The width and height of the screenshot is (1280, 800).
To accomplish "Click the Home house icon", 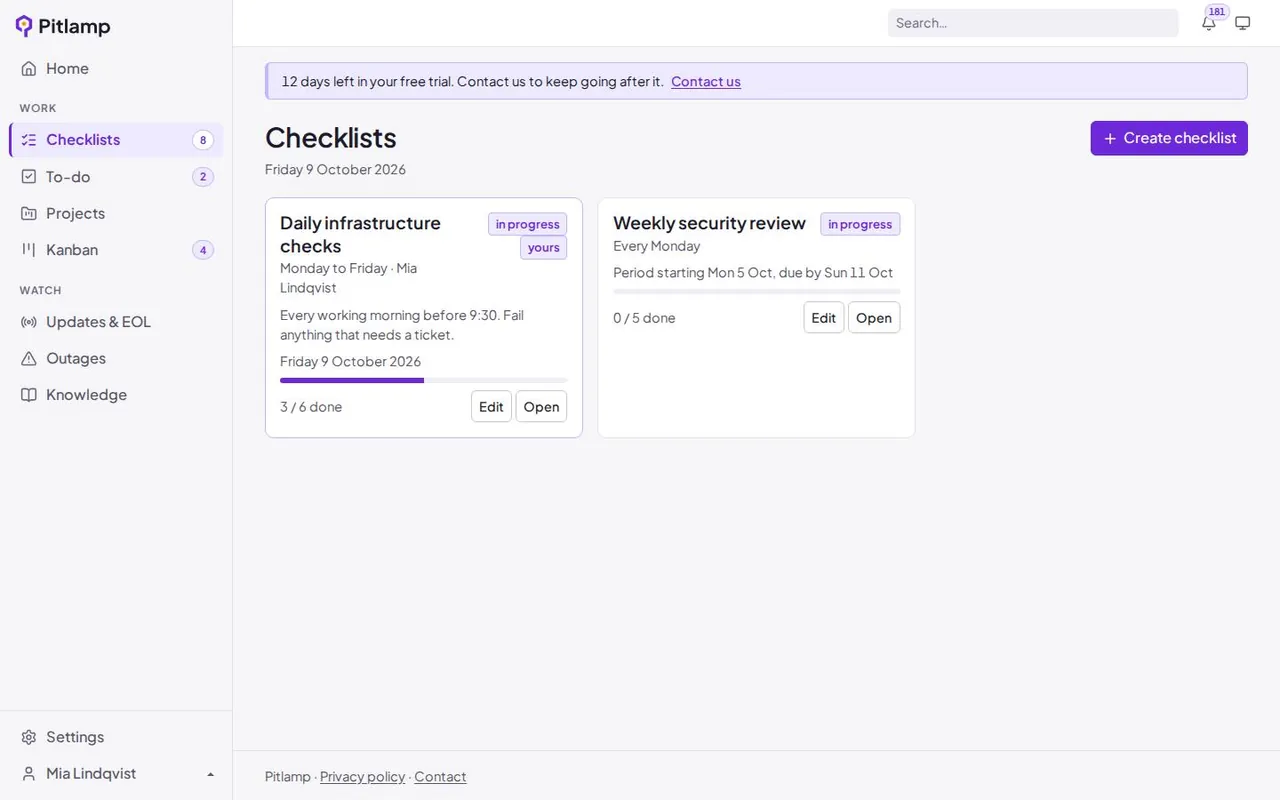I will point(29,68).
